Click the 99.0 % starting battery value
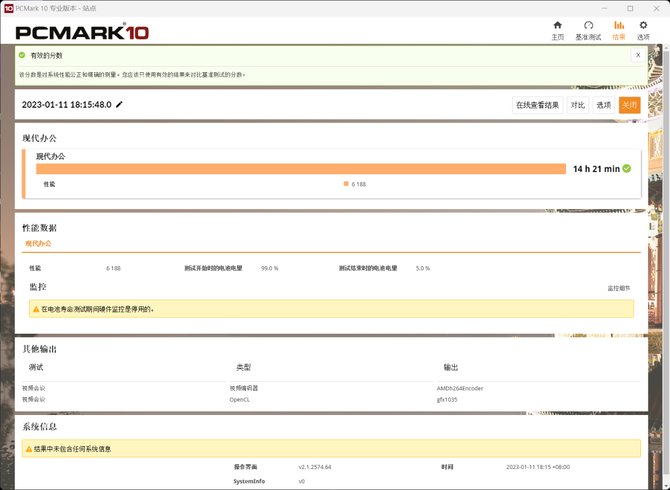Screen dimensions: 670x490 pyautogui.click(x=270, y=268)
